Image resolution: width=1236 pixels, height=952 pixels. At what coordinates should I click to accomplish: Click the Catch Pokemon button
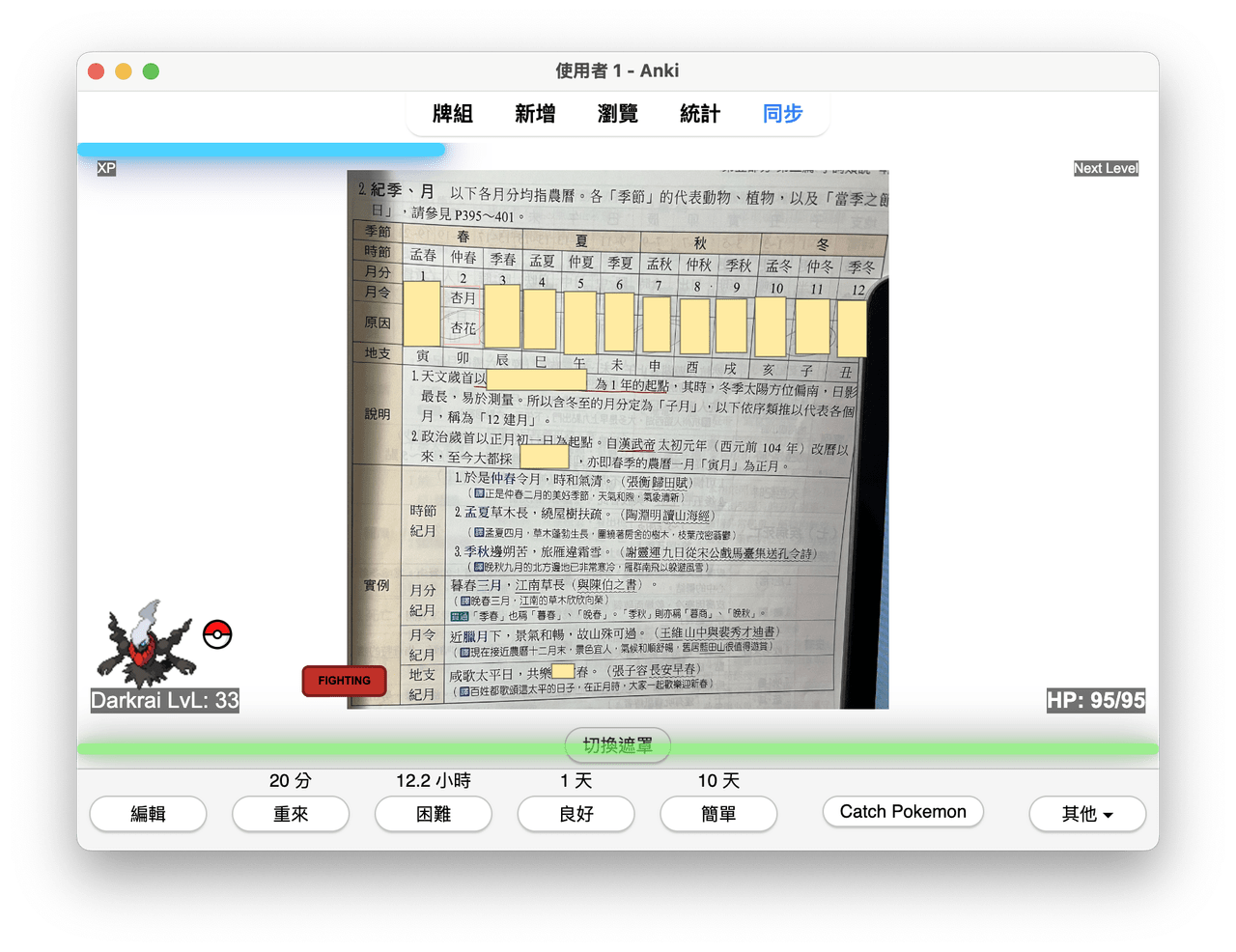[x=903, y=812]
